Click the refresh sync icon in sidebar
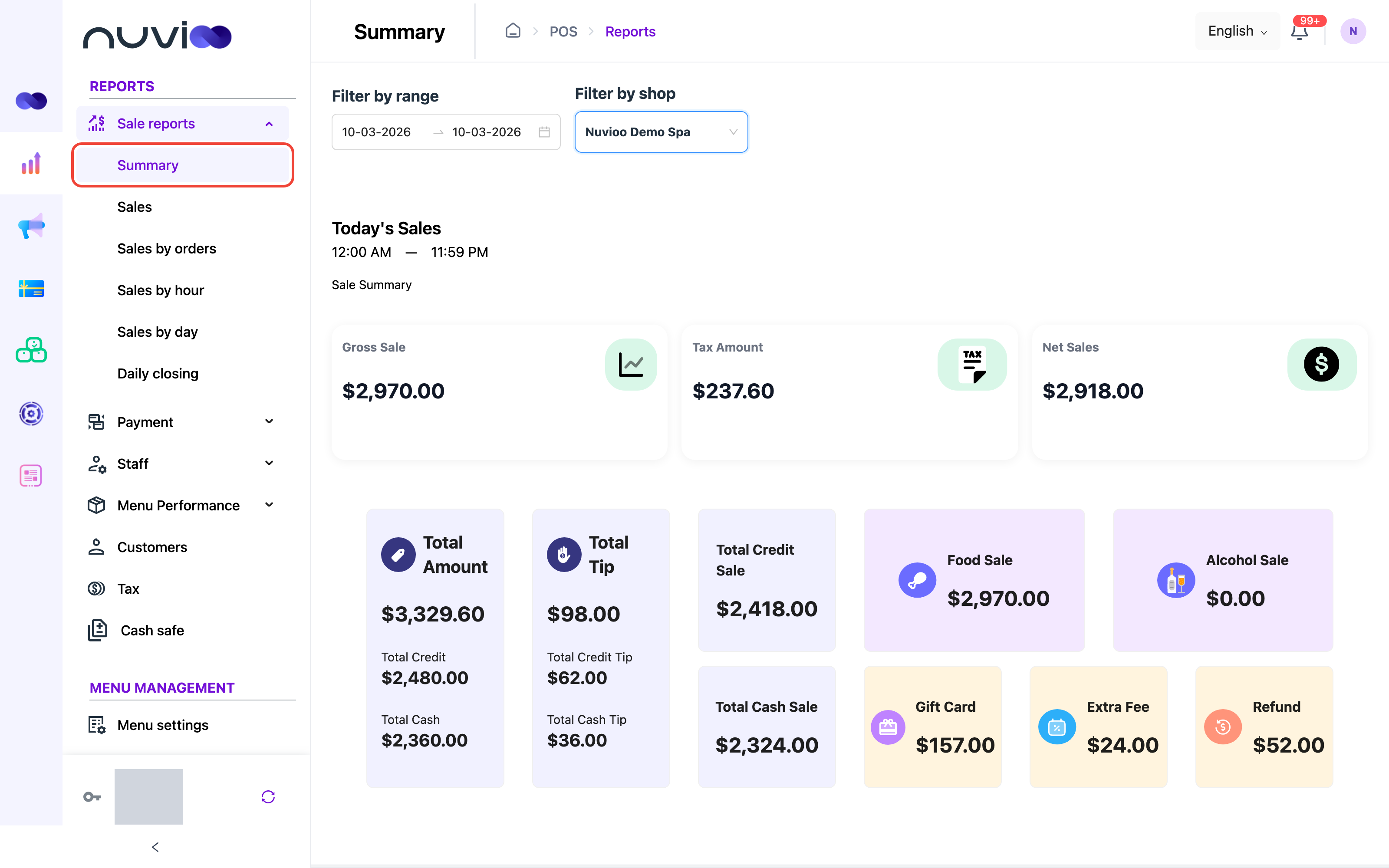 (x=268, y=797)
